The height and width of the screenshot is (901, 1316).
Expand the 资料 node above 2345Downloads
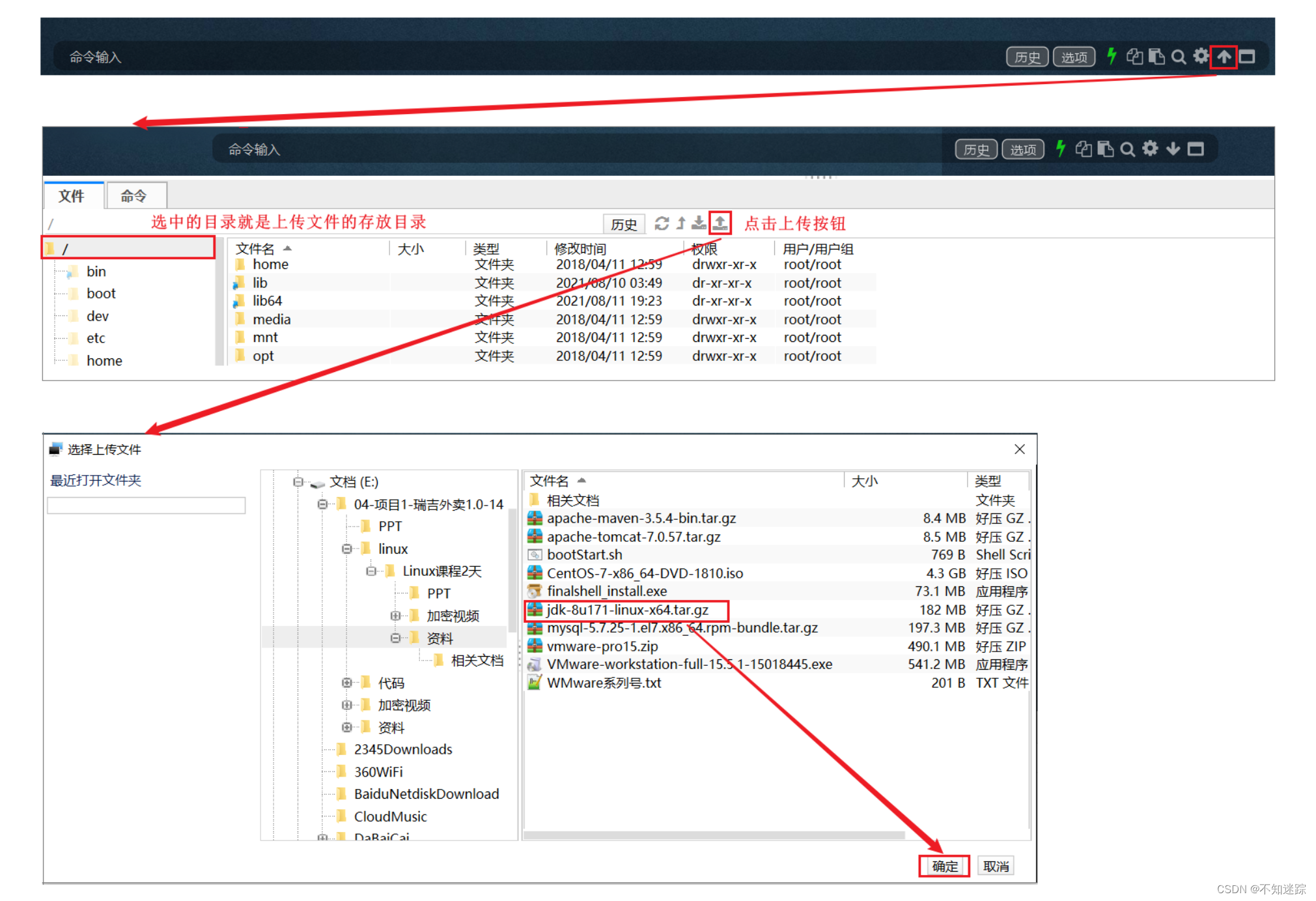click(x=347, y=728)
